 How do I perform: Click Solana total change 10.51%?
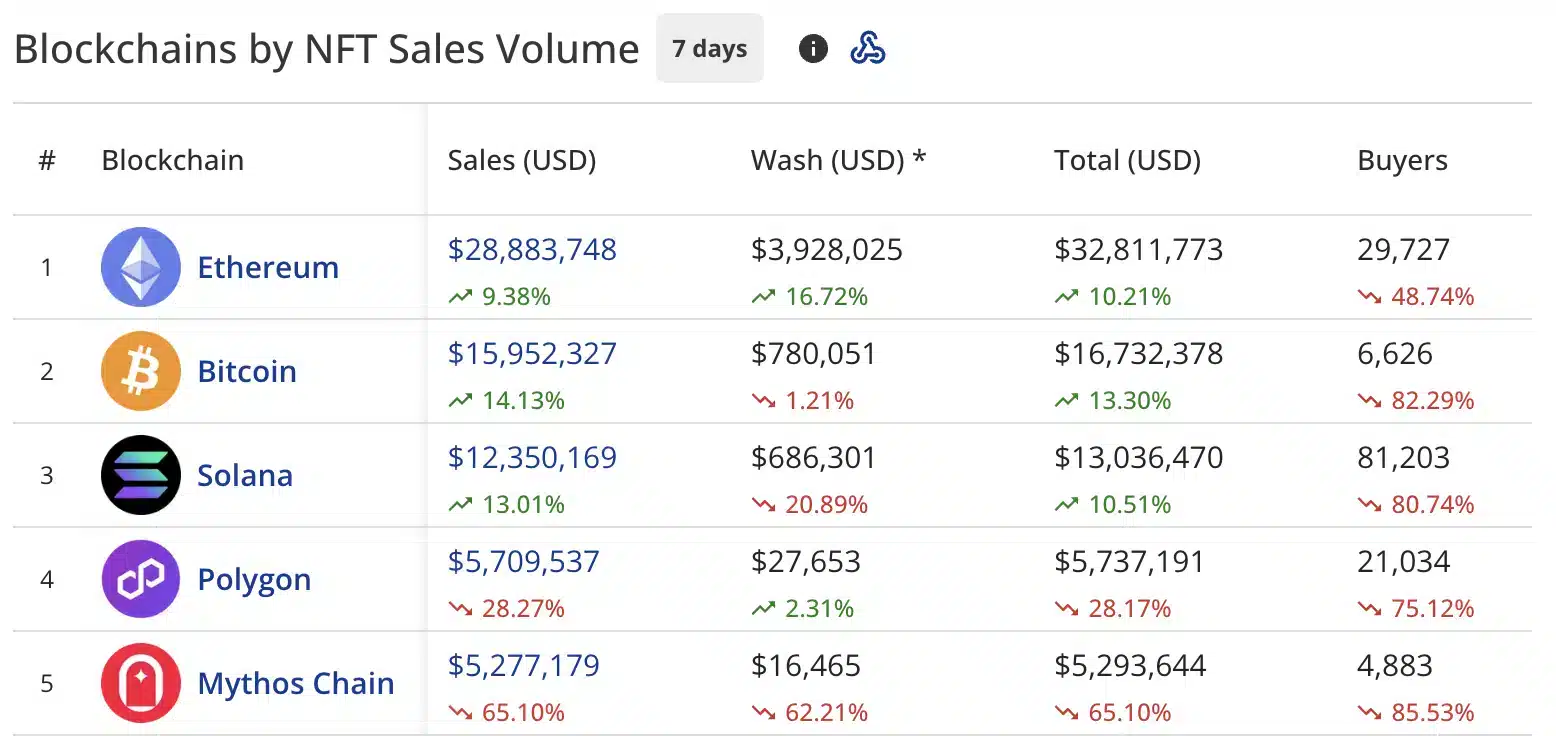(1112, 505)
